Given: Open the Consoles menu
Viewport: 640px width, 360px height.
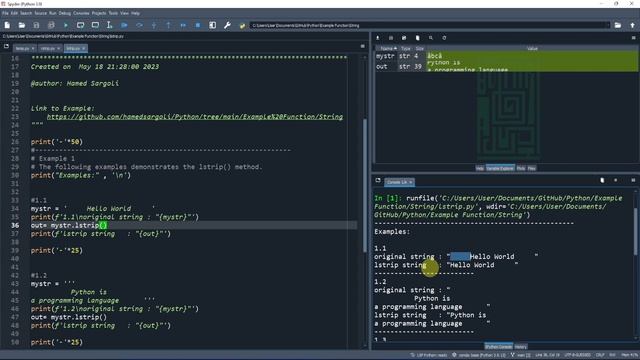Looking at the screenshot, I should click(x=81, y=13).
